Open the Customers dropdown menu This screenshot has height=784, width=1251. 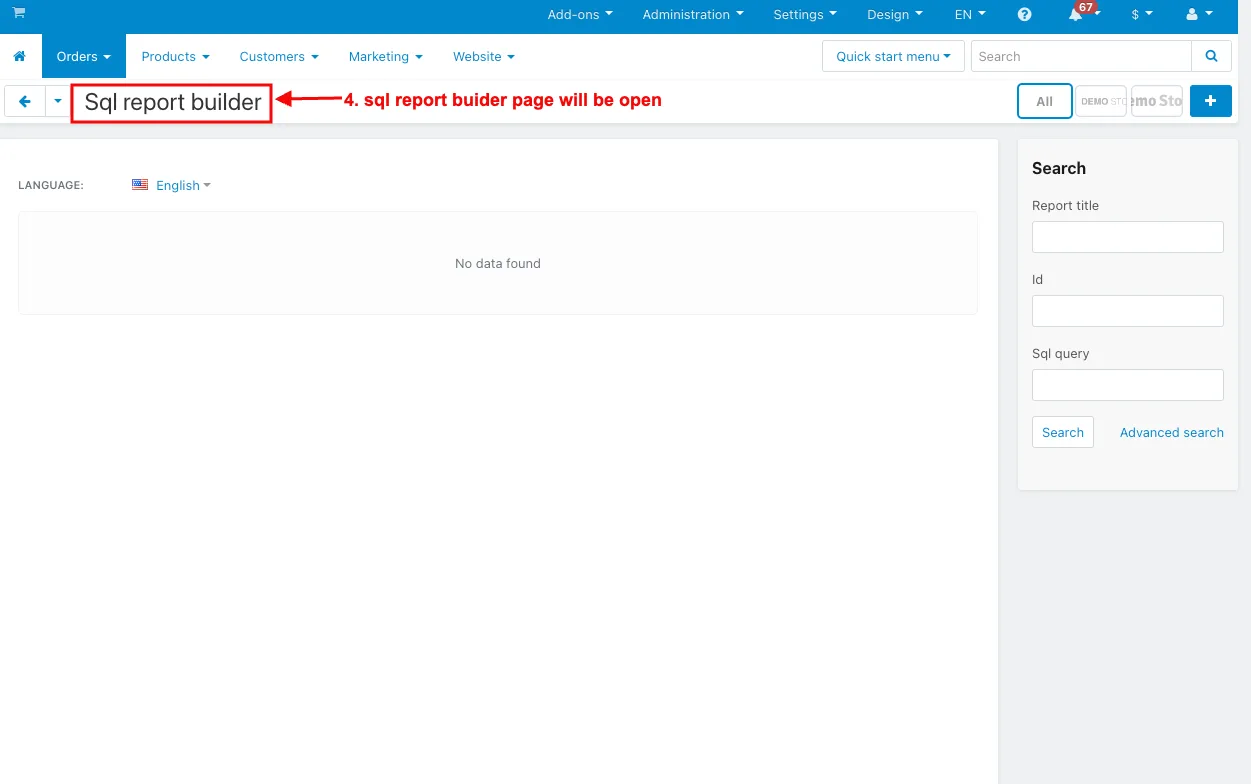(279, 57)
